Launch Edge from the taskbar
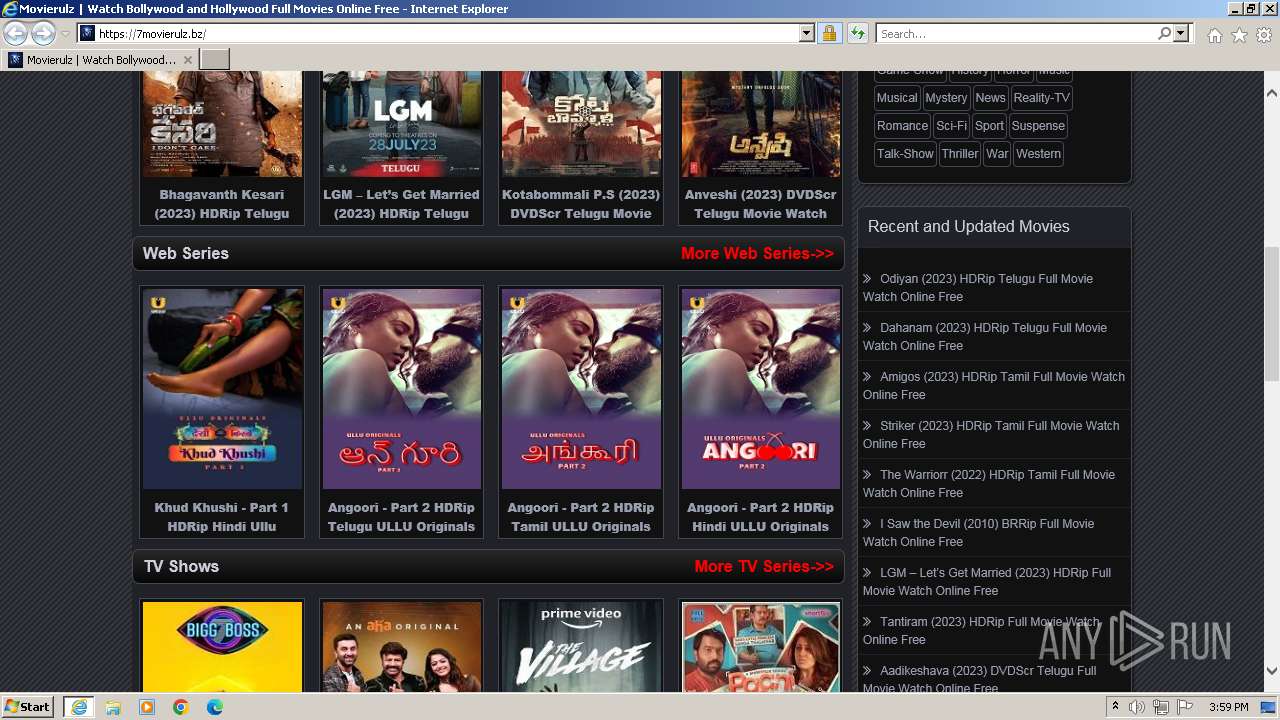Screen dimensions: 1280x720 click(215, 707)
